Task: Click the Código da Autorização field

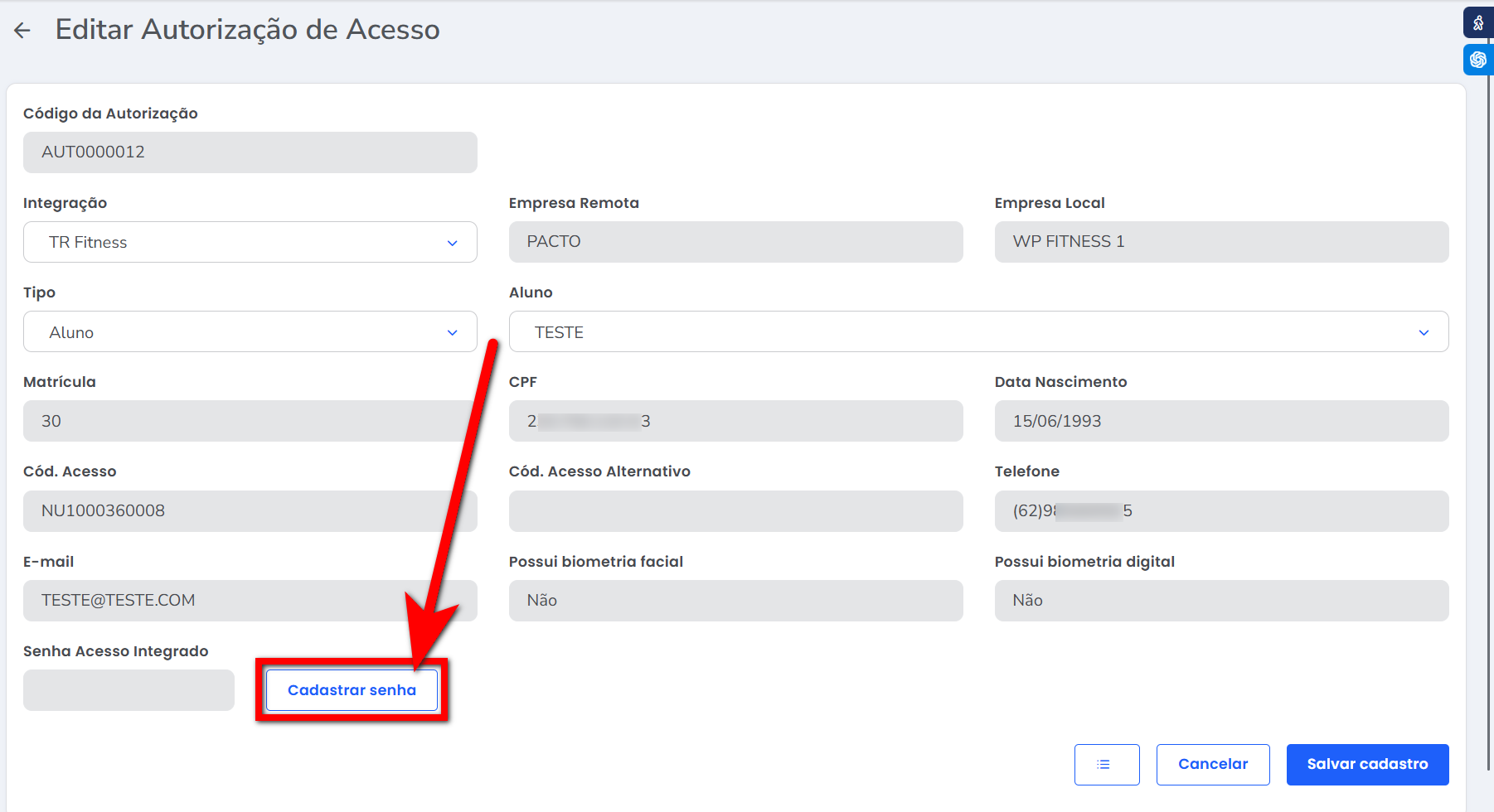Action: point(250,152)
